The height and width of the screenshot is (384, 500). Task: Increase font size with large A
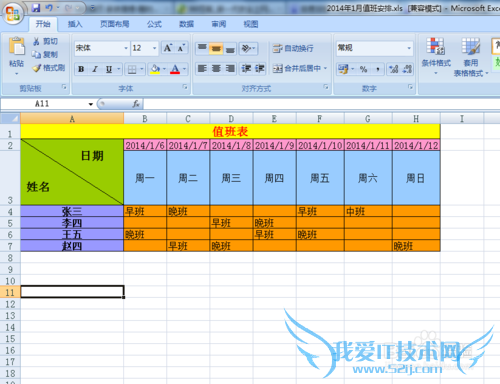tap(168, 48)
